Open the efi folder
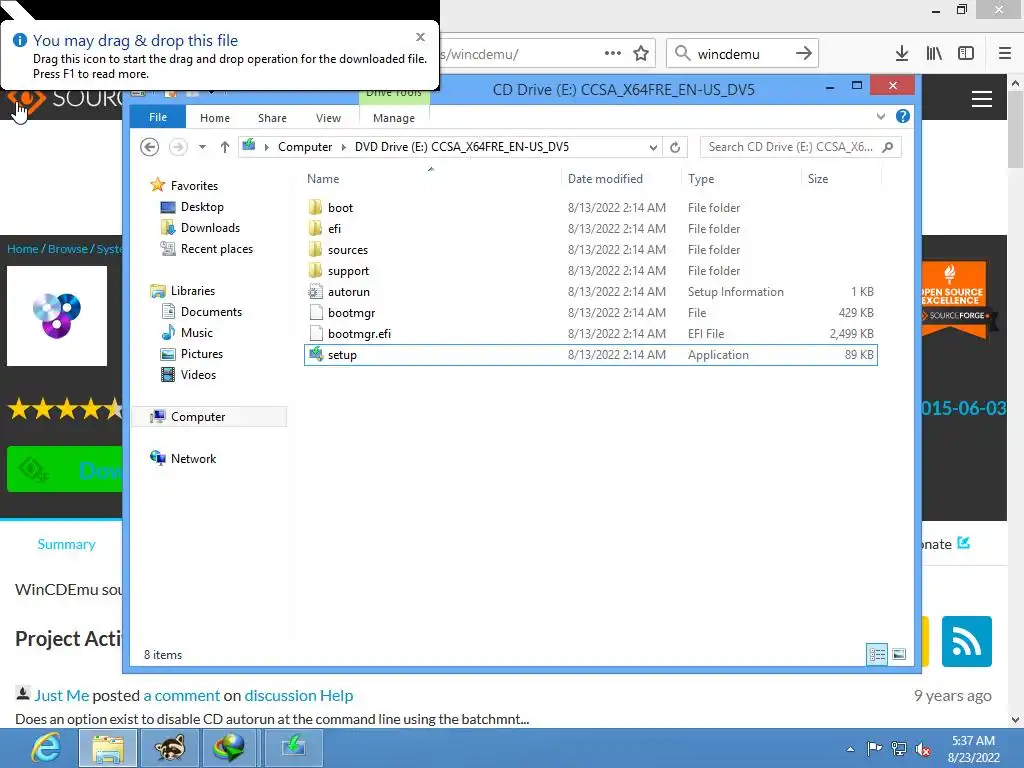The height and width of the screenshot is (768, 1024). point(334,229)
